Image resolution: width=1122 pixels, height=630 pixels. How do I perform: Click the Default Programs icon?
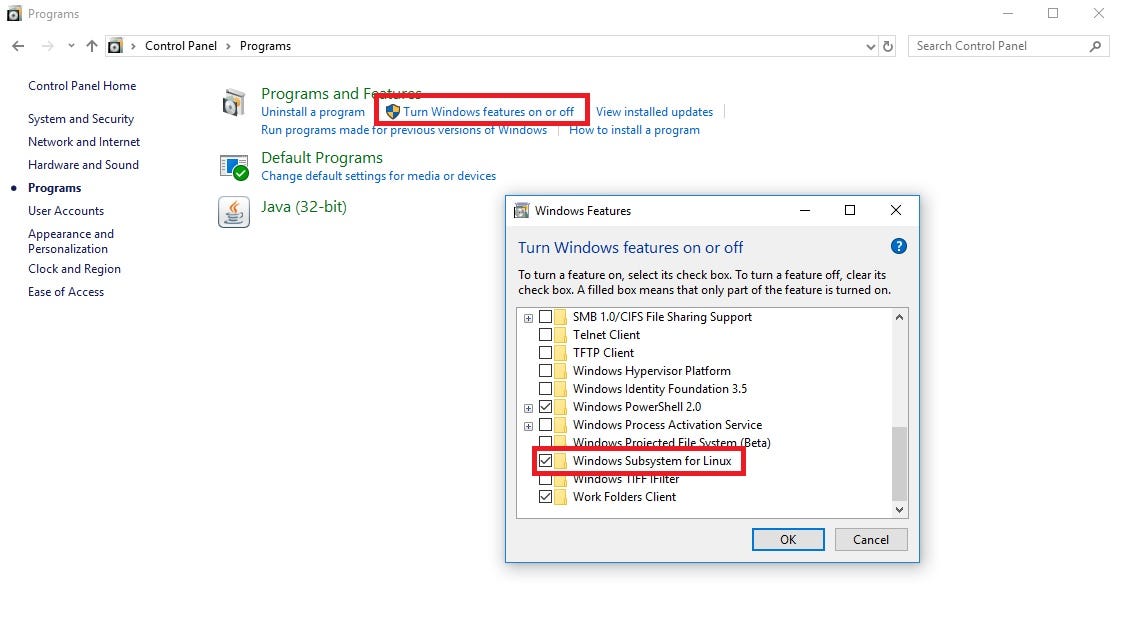tap(234, 168)
